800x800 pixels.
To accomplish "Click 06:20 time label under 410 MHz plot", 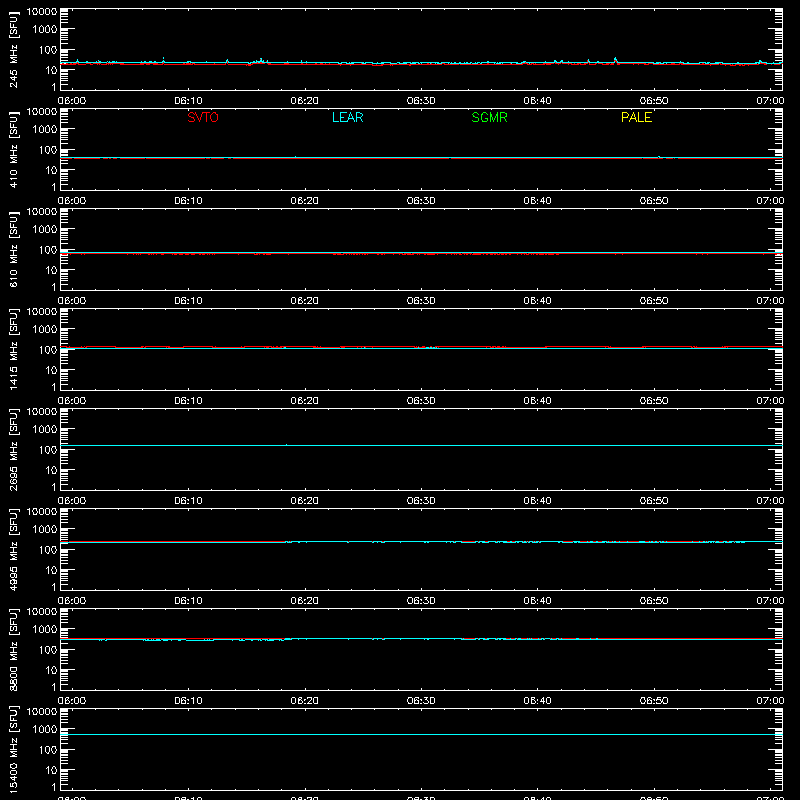I will [305, 201].
